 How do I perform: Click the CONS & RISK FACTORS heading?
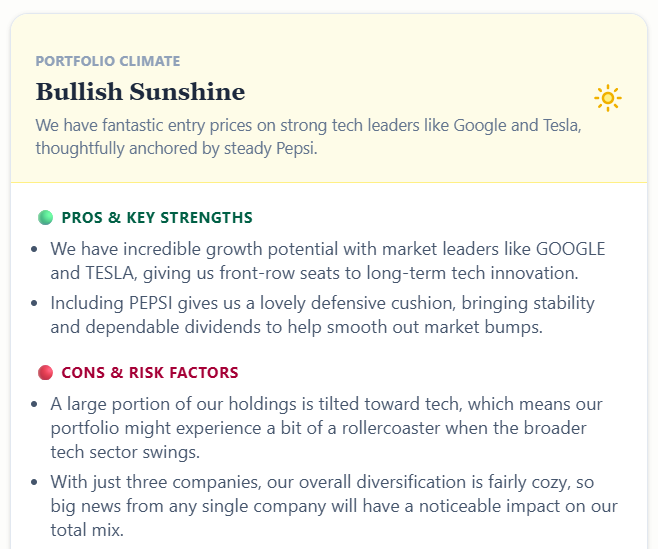[x=150, y=373]
